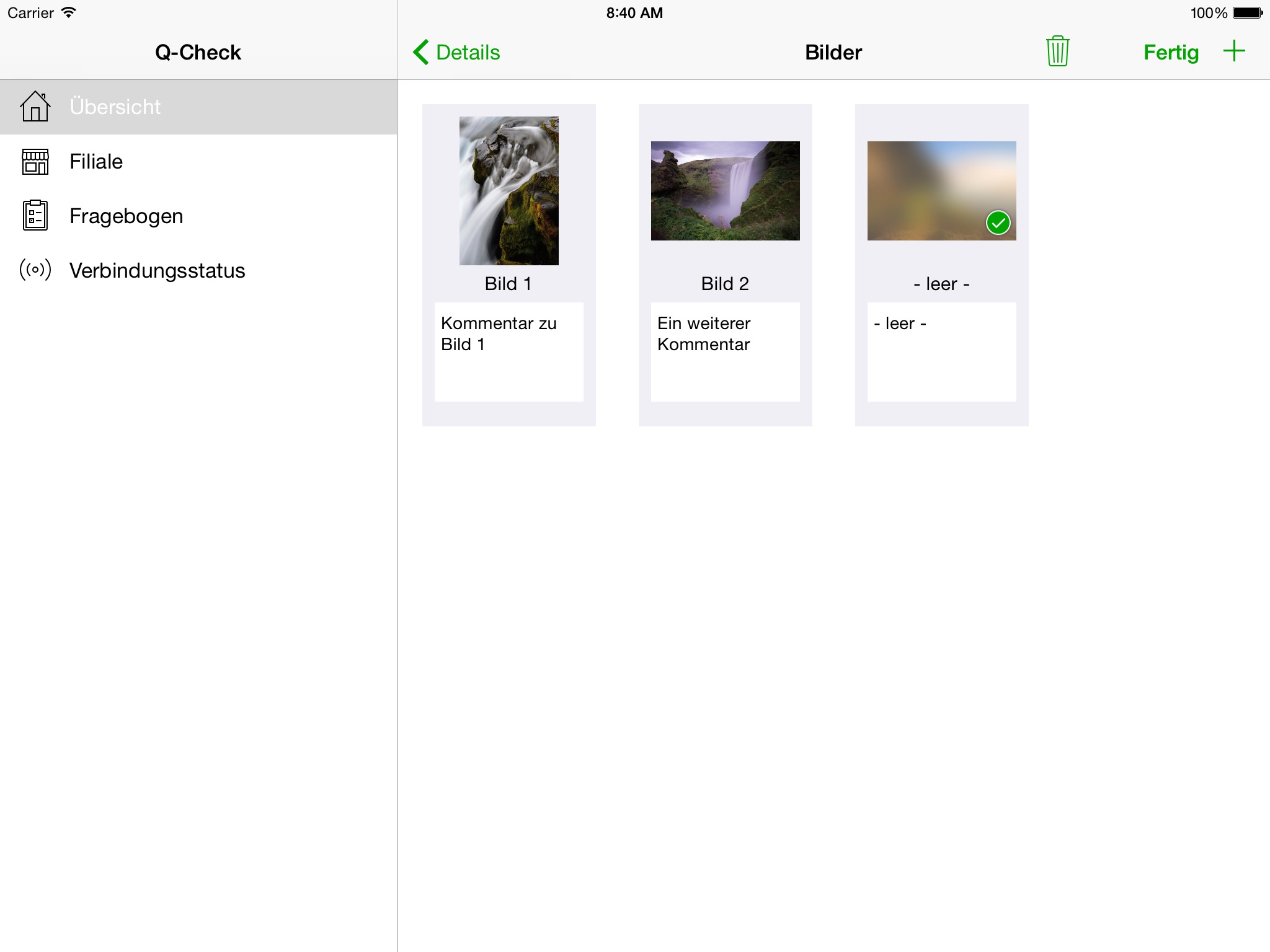Screen dimensions: 1270x952
Task: Click the empty '- leer -' comment field
Action: pos(941,352)
